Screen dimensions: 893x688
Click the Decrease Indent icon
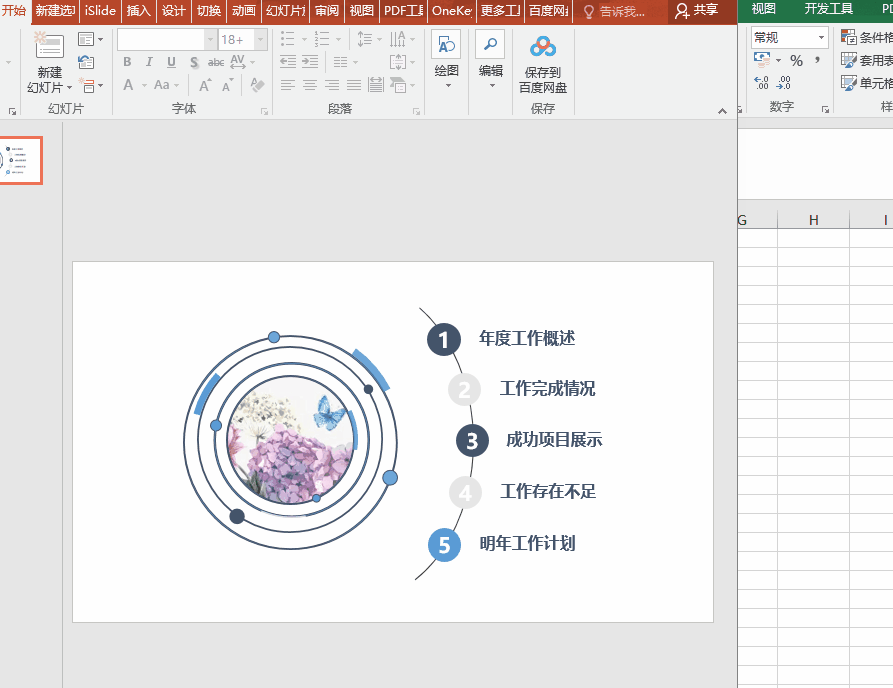coord(288,62)
